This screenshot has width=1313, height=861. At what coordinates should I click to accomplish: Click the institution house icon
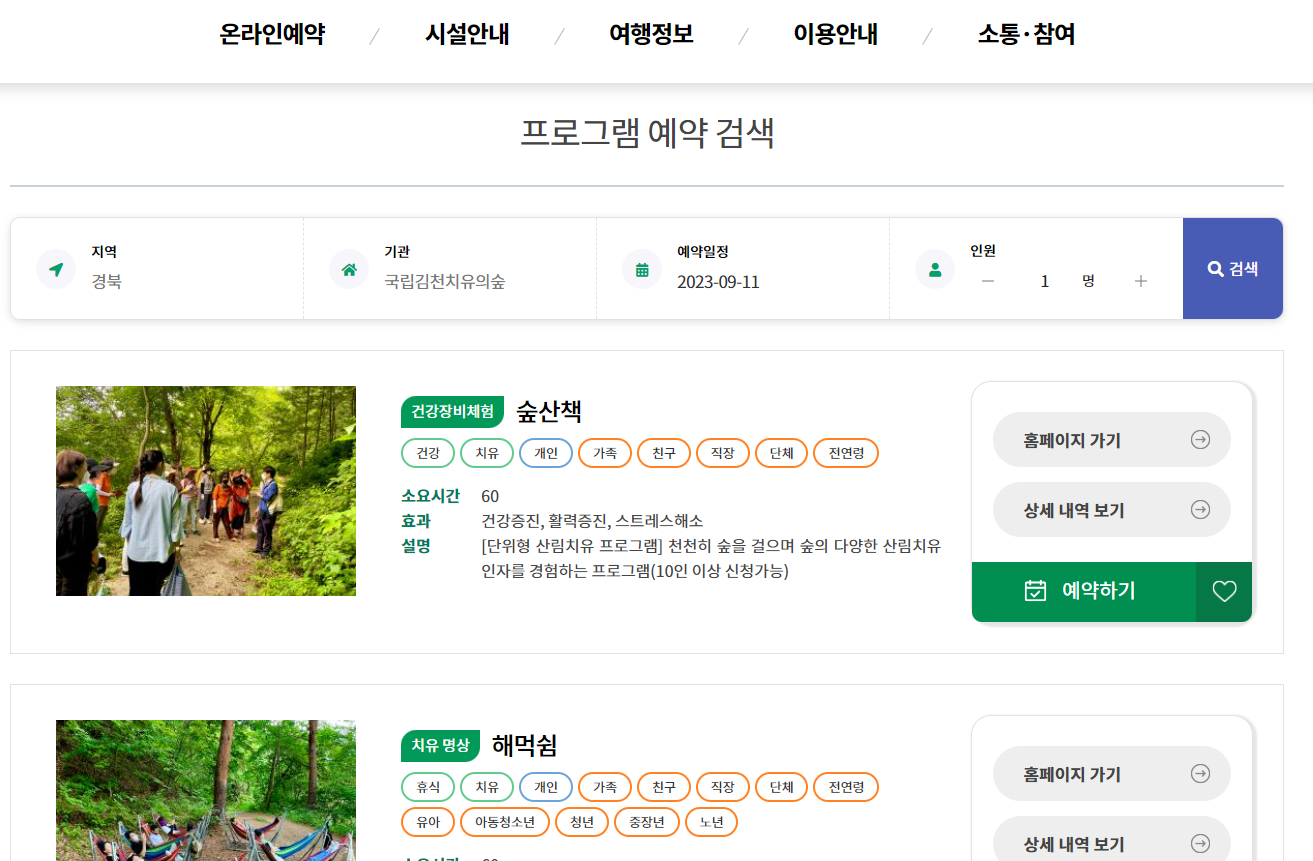coord(349,269)
